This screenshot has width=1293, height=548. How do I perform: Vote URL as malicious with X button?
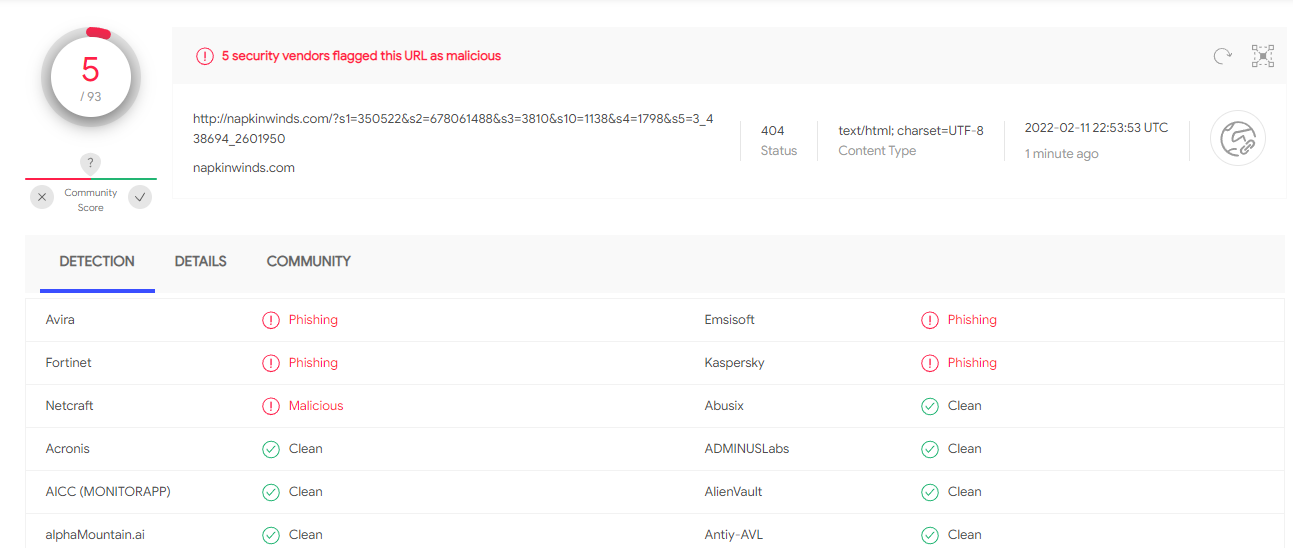42,198
